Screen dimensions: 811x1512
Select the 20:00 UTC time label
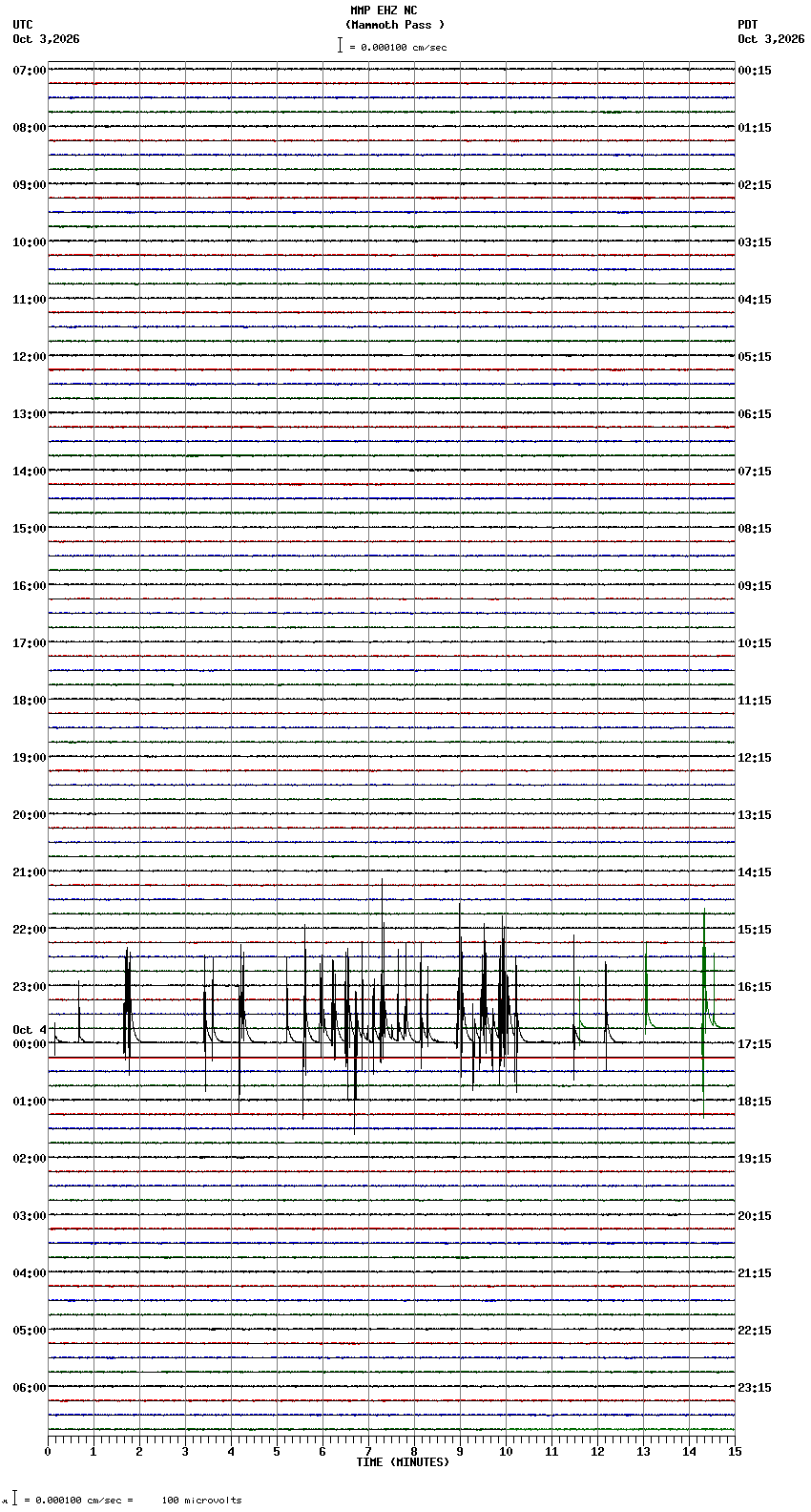click(x=29, y=815)
